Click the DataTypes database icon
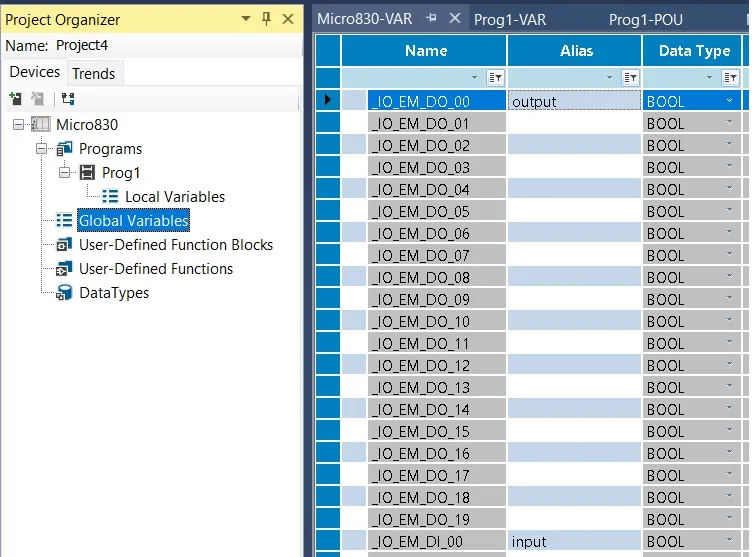The height and width of the screenshot is (557, 752). 64,293
